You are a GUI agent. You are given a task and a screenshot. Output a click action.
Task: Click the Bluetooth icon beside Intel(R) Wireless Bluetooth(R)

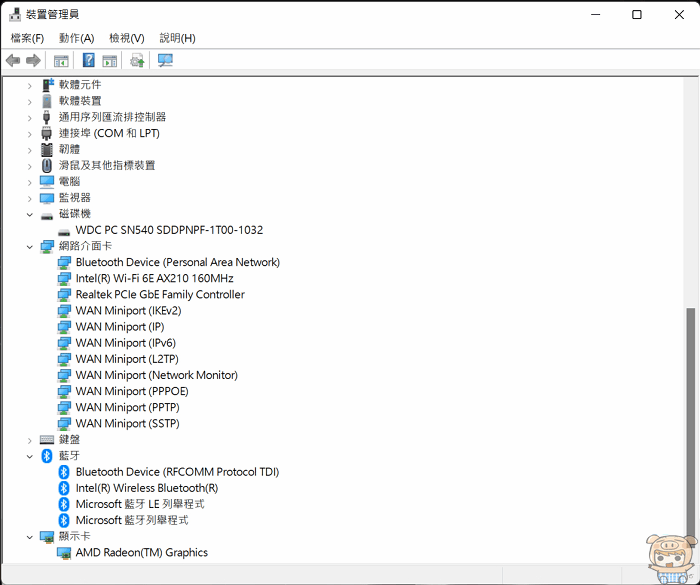coord(64,488)
